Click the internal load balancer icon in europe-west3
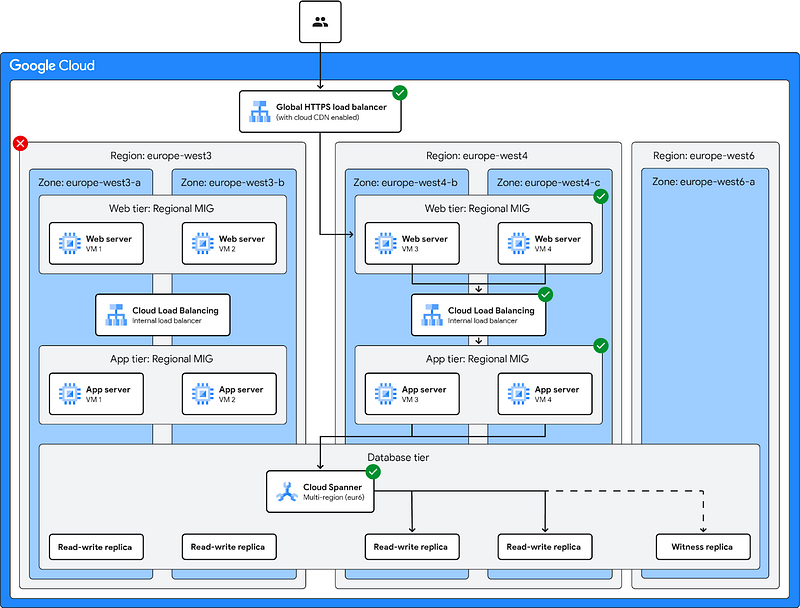 [116, 315]
